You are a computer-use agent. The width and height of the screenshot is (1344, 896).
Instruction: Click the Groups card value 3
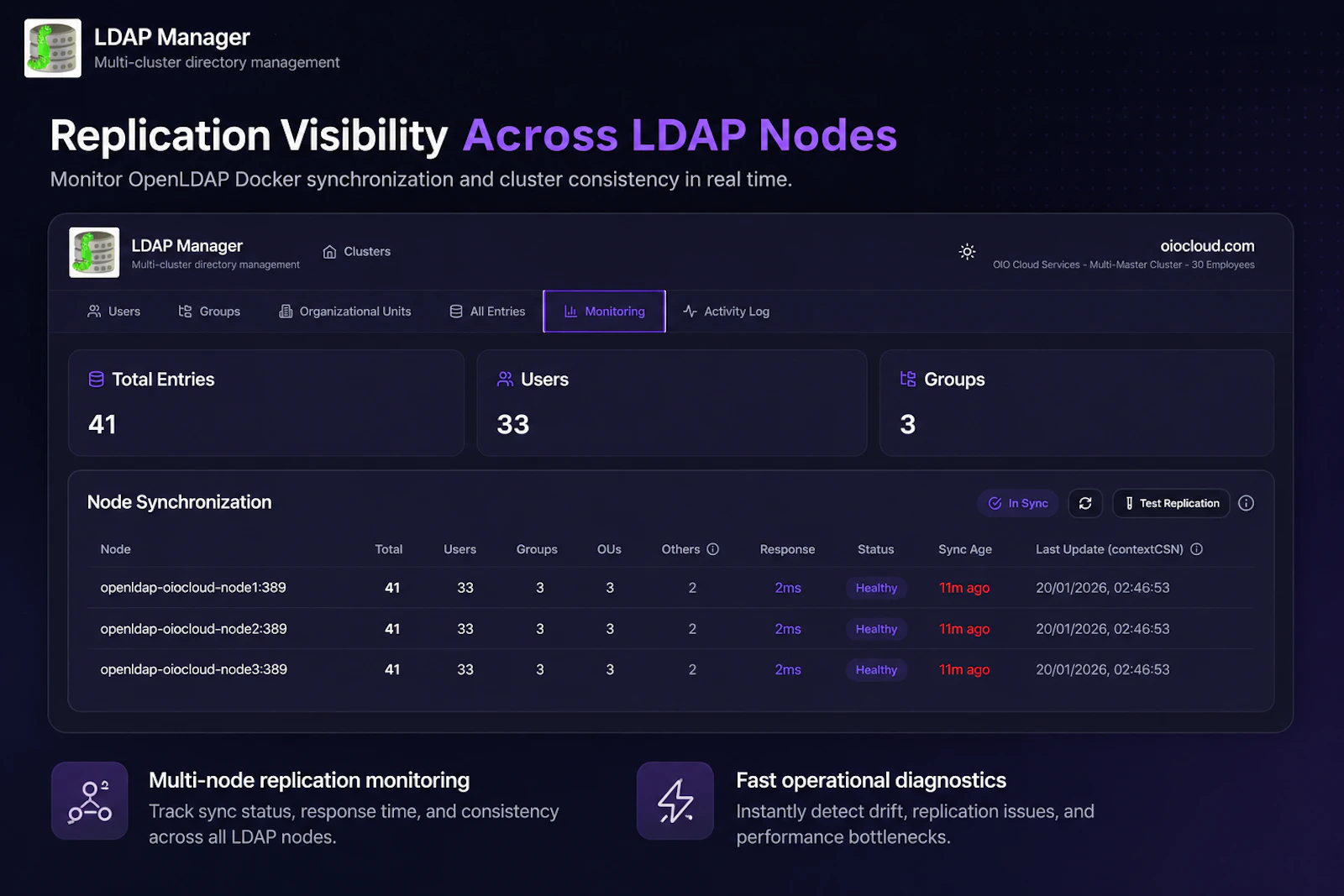pyautogui.click(x=908, y=425)
